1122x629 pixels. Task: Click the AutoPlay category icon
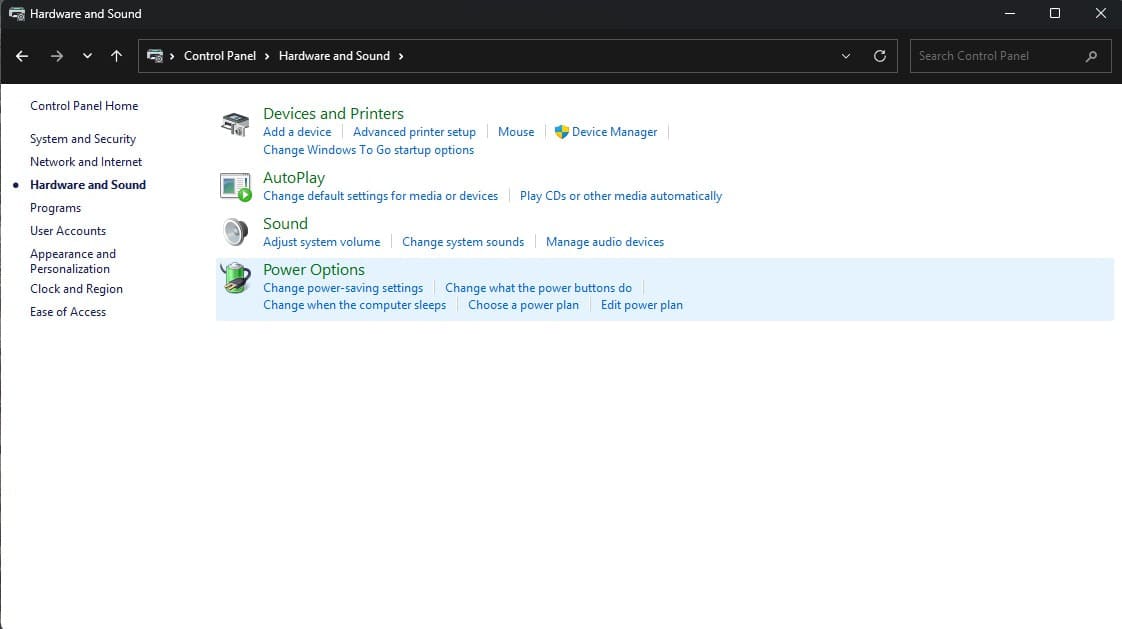[x=235, y=187]
